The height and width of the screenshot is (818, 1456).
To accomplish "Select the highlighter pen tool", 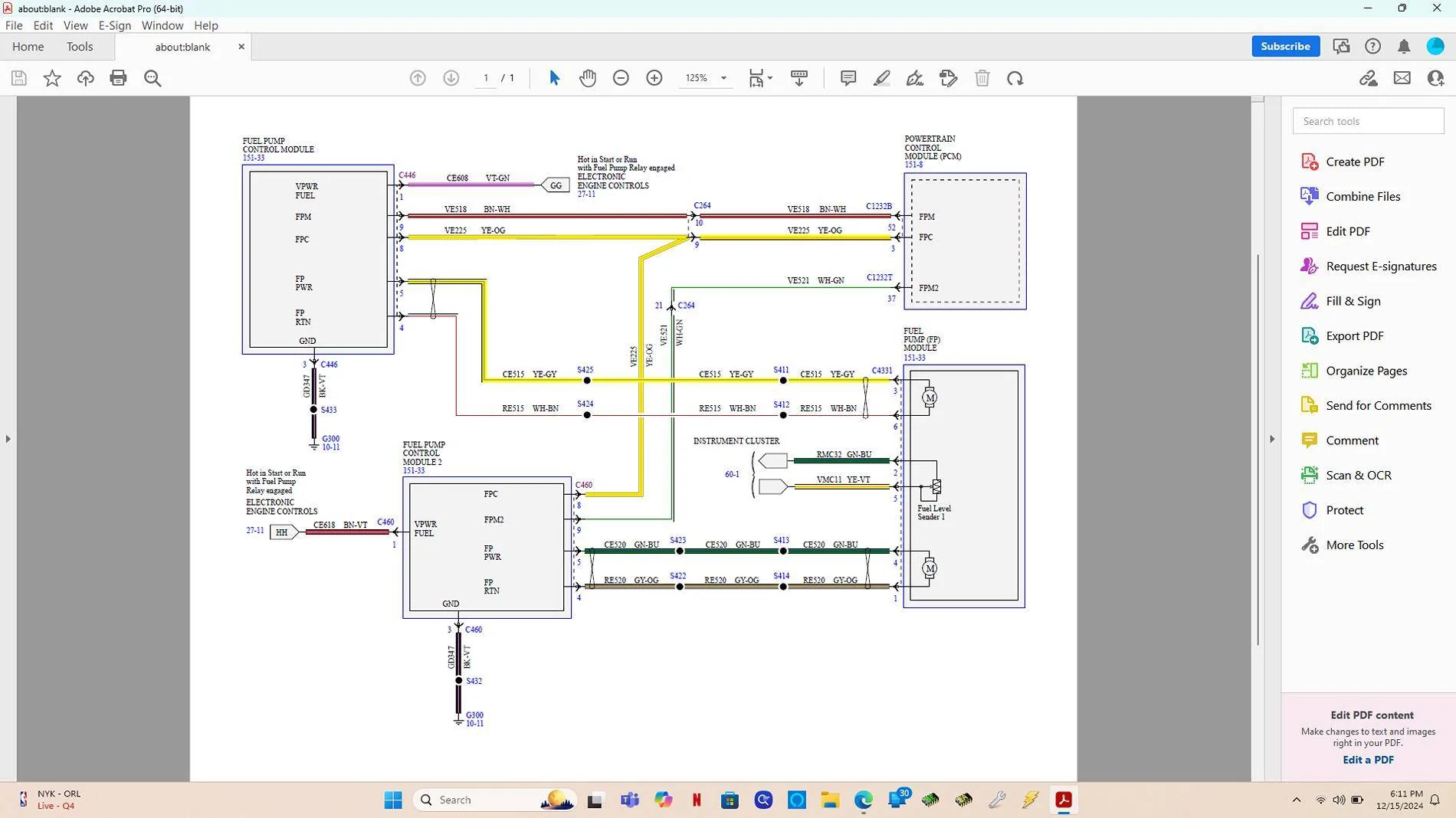I will 882,78.
